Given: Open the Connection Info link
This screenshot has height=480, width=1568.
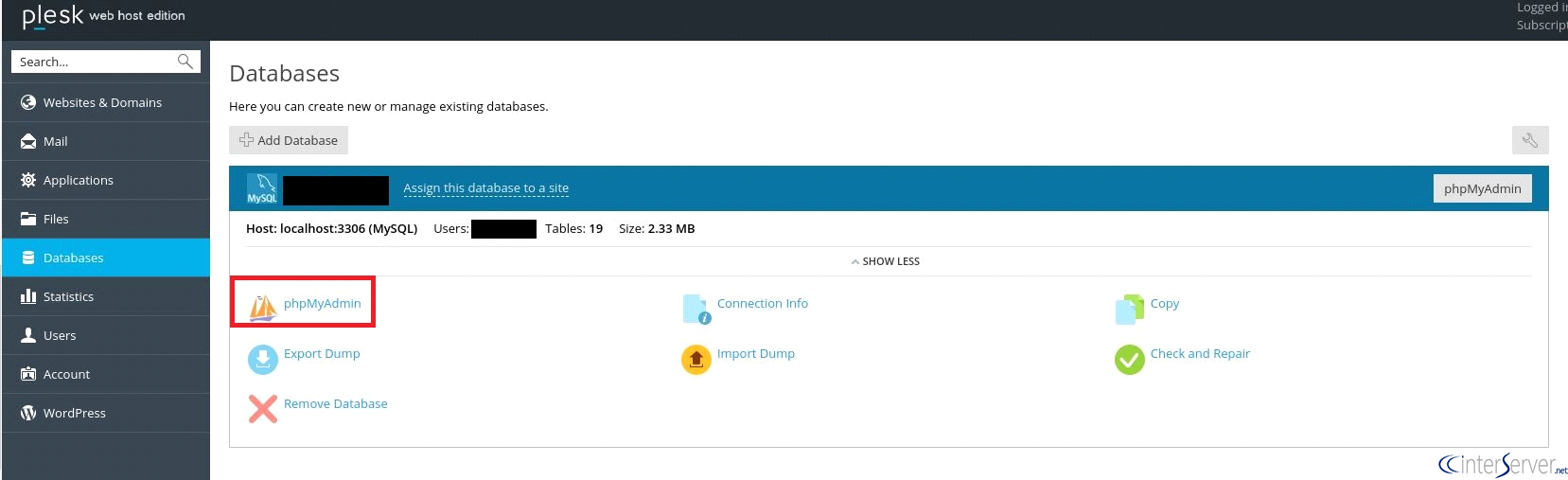Looking at the screenshot, I should (x=763, y=303).
